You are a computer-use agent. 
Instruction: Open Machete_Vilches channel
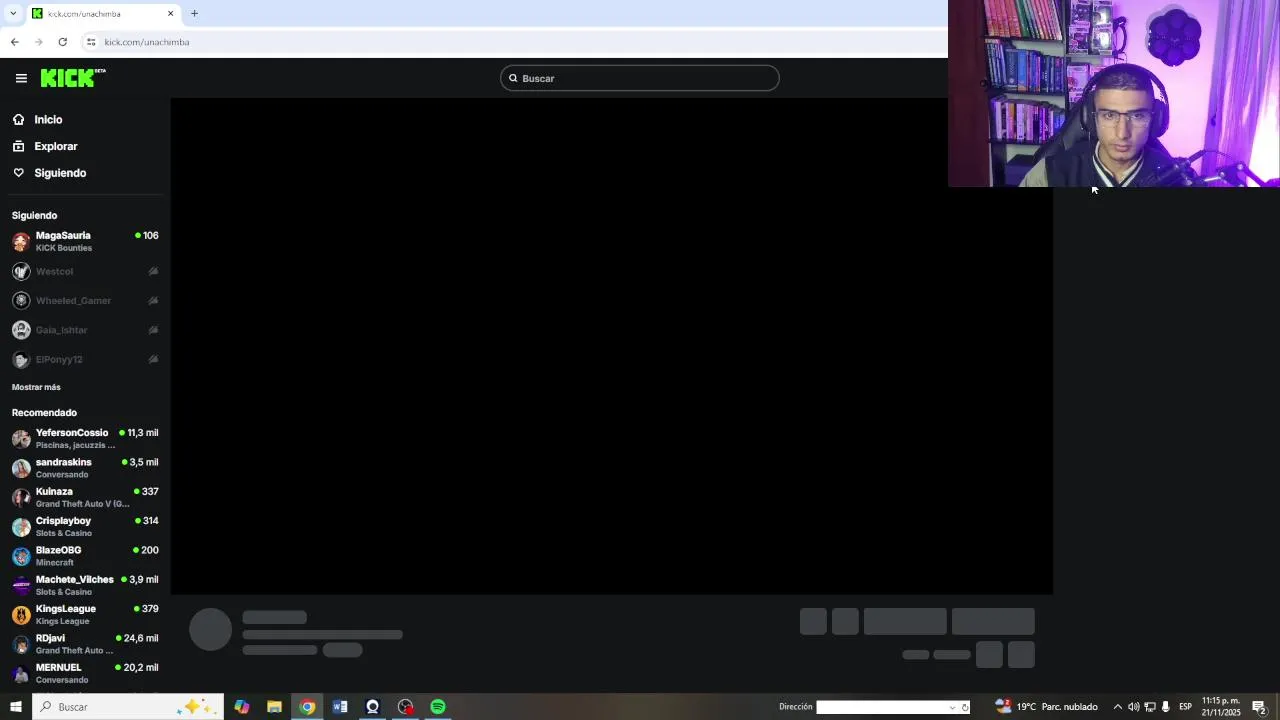(85, 585)
